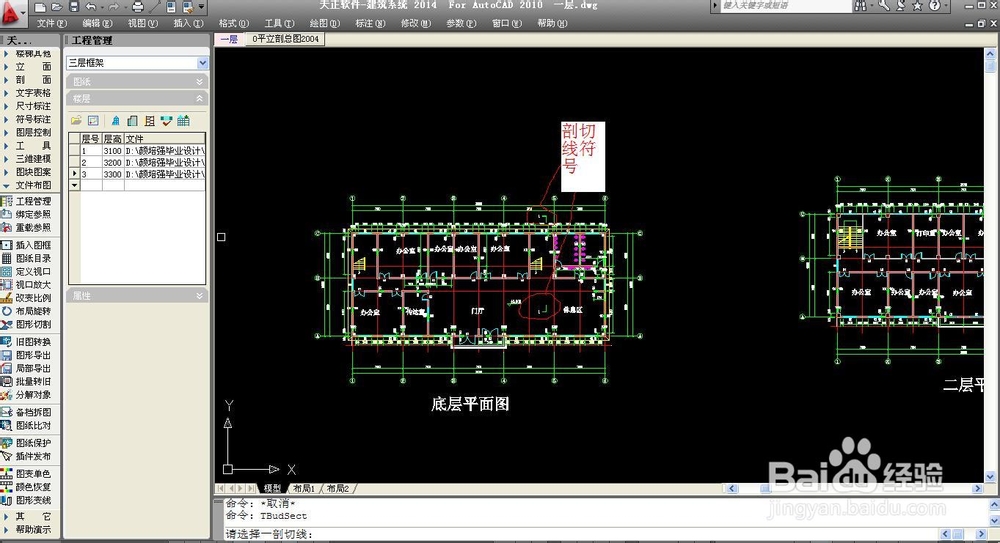Click the Open file icon in quick access toolbar

coord(57,7)
